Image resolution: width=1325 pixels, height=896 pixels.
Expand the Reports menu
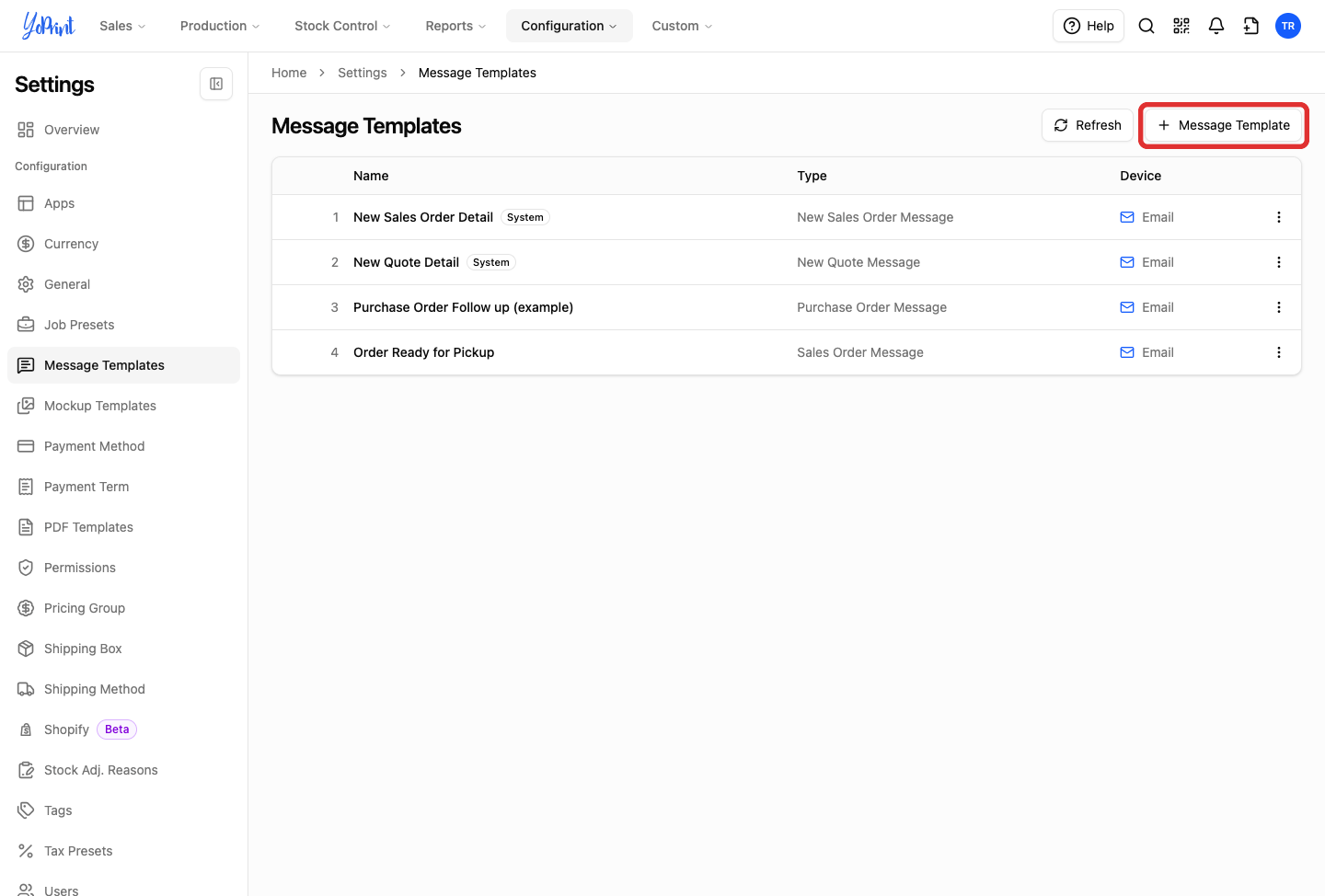(455, 26)
